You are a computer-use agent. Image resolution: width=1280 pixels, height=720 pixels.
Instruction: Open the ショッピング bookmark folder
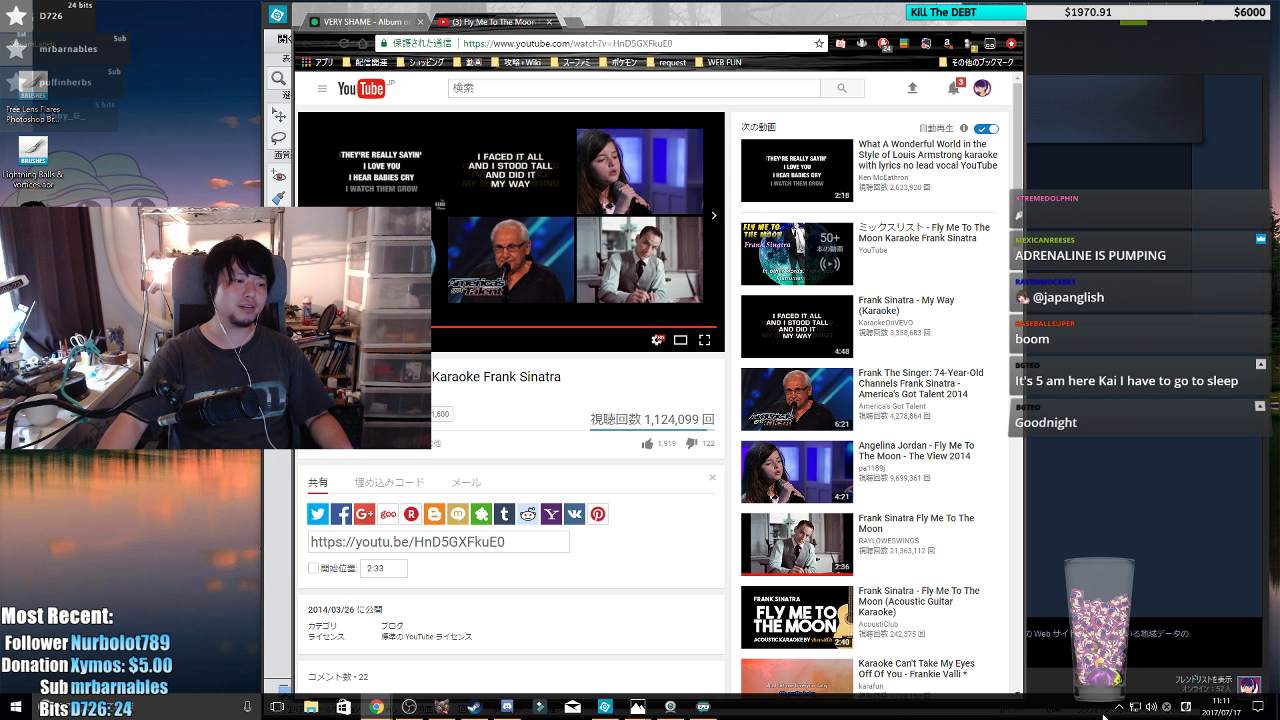420,62
